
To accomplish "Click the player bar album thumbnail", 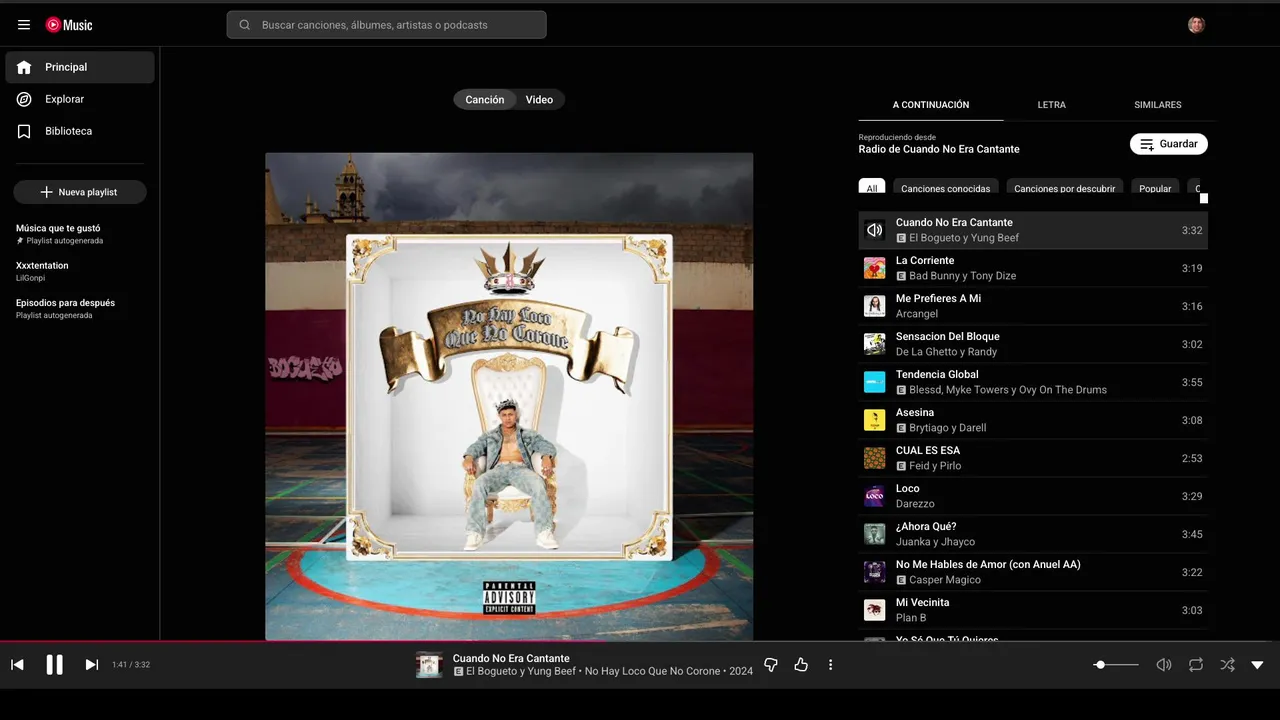I will (429, 665).
